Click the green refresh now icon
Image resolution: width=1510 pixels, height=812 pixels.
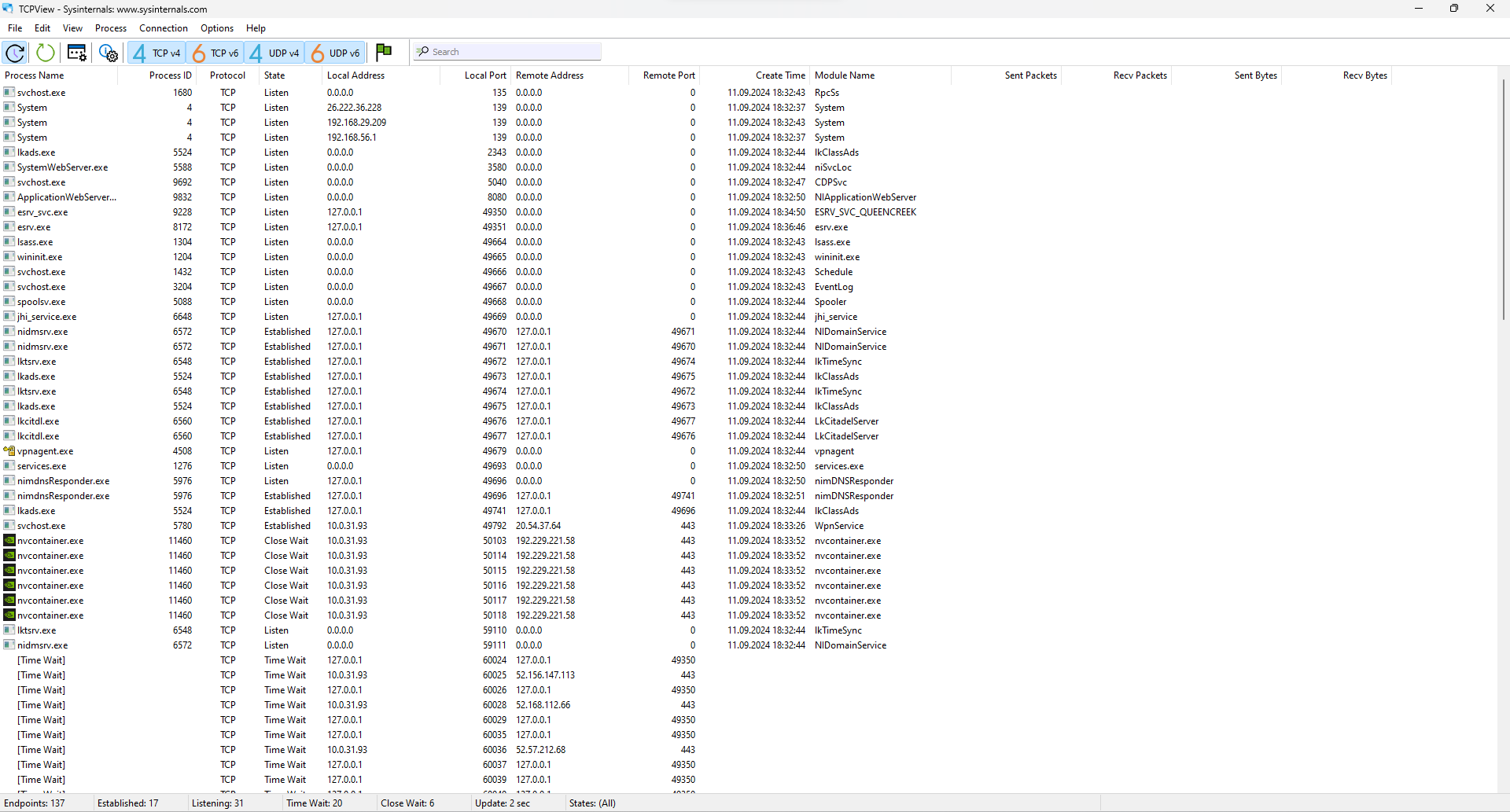pyautogui.click(x=46, y=53)
